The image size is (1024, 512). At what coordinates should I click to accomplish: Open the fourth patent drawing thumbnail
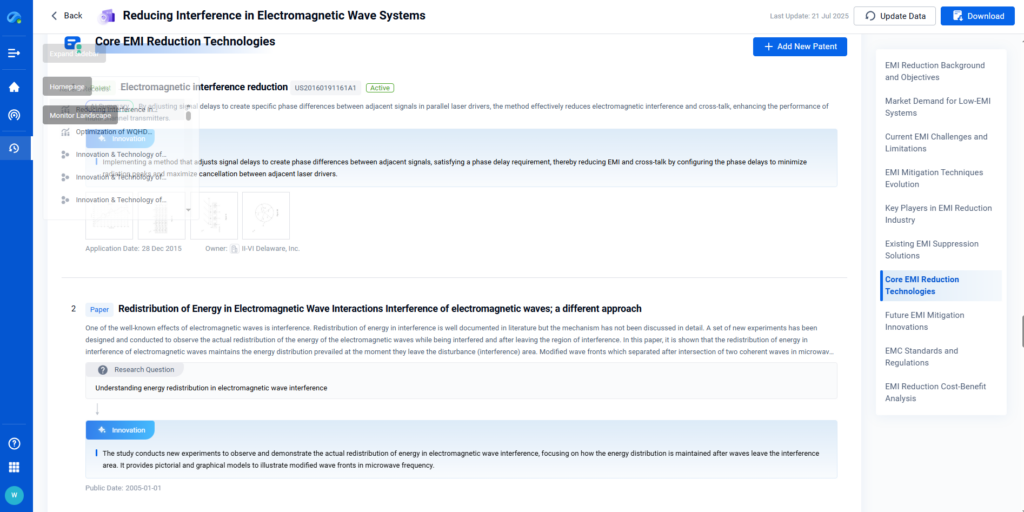pyautogui.click(x=265, y=215)
